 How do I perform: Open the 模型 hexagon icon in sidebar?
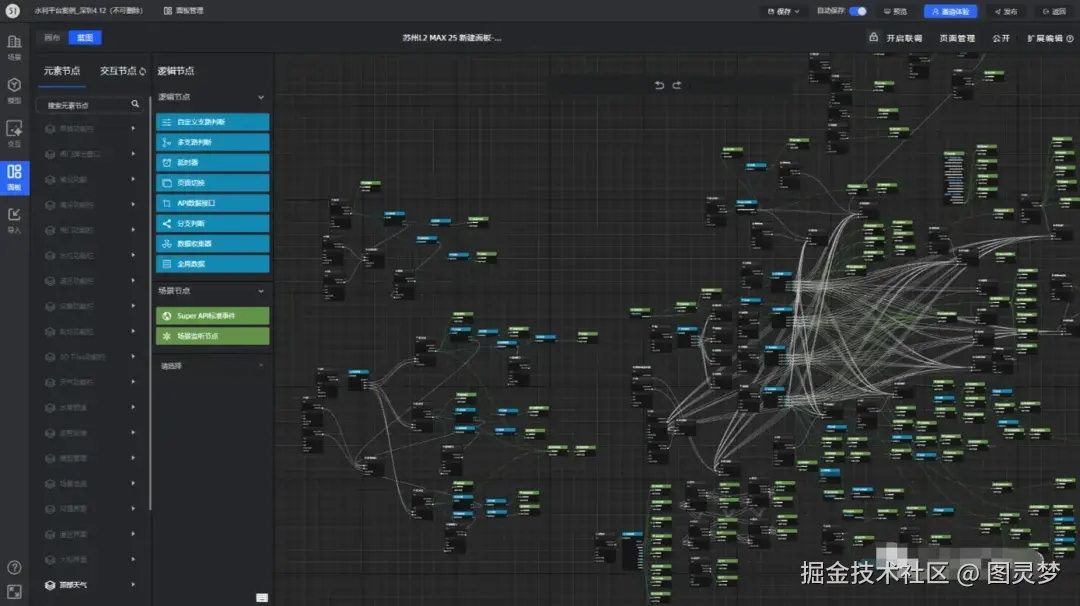coord(14,90)
